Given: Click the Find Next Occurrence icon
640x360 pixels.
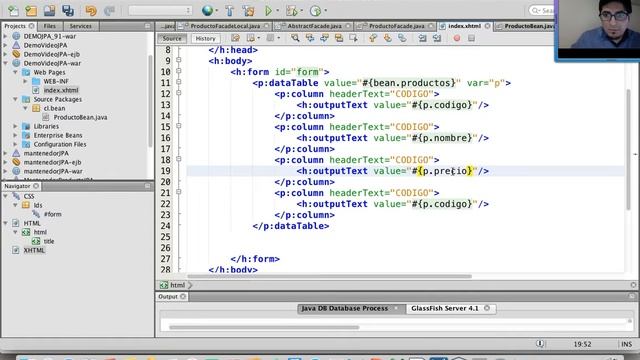Looking at the screenshot, I should 324,38.
